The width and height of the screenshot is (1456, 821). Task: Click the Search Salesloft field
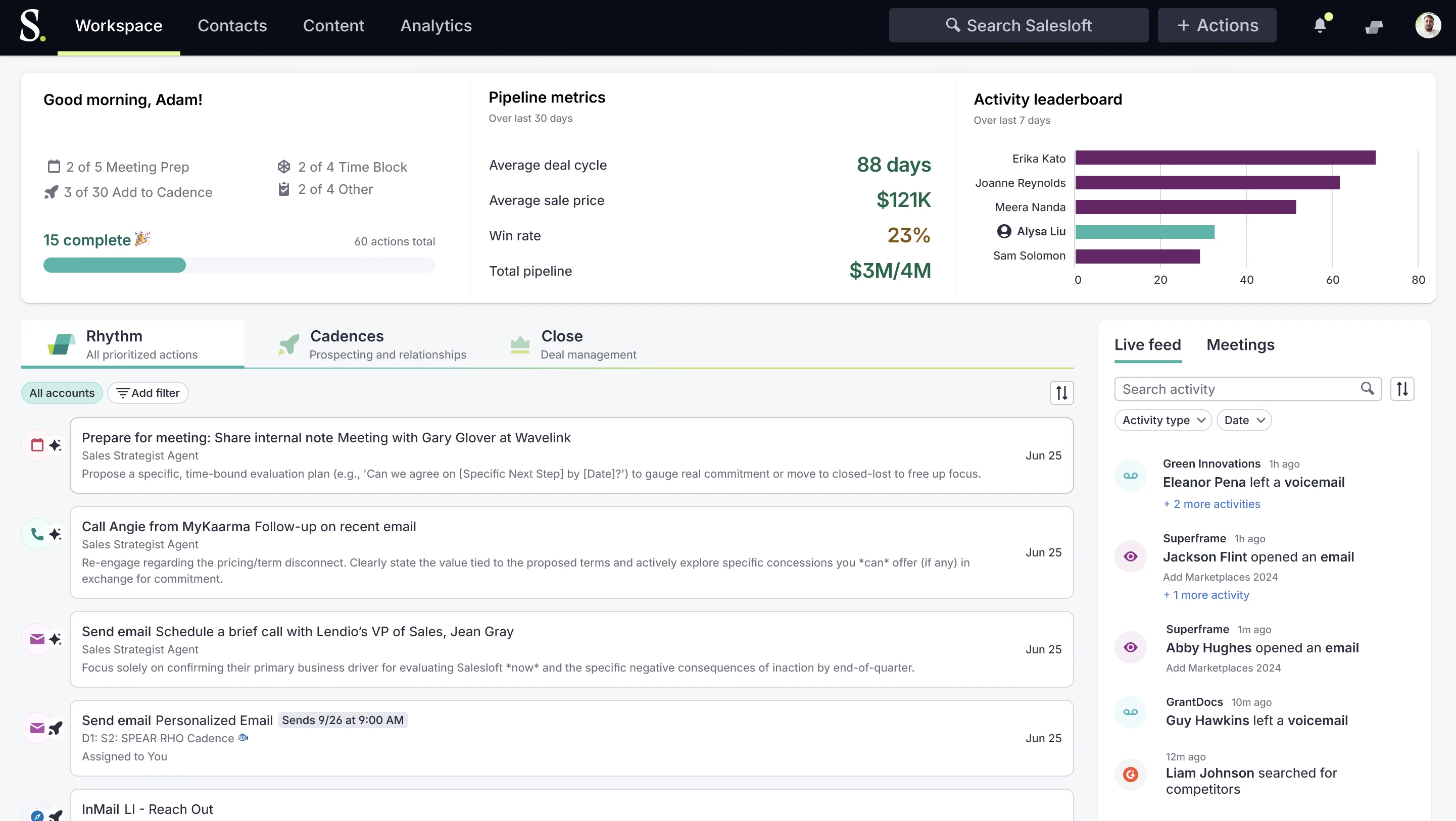point(1018,25)
